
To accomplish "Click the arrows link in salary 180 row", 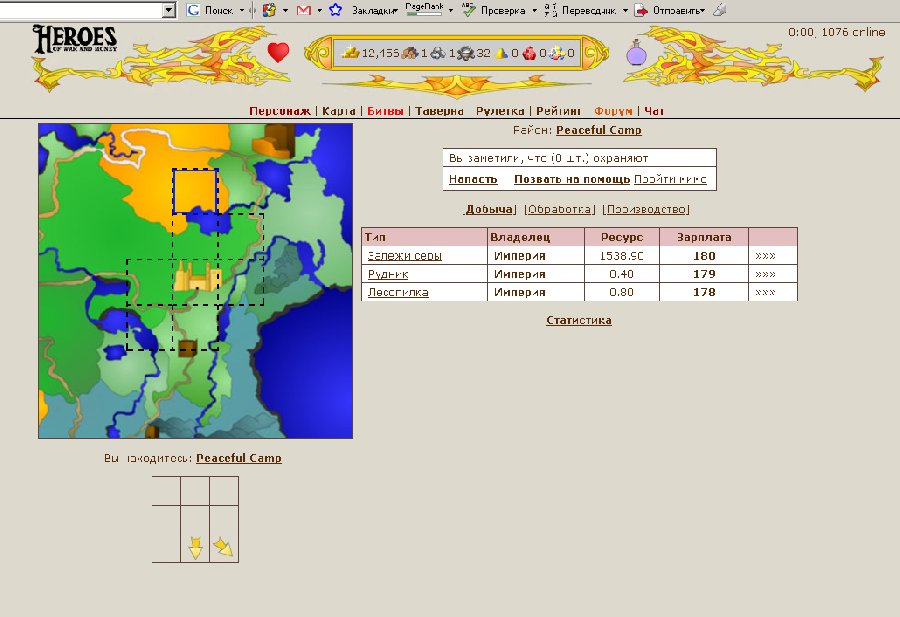I will coord(765,256).
